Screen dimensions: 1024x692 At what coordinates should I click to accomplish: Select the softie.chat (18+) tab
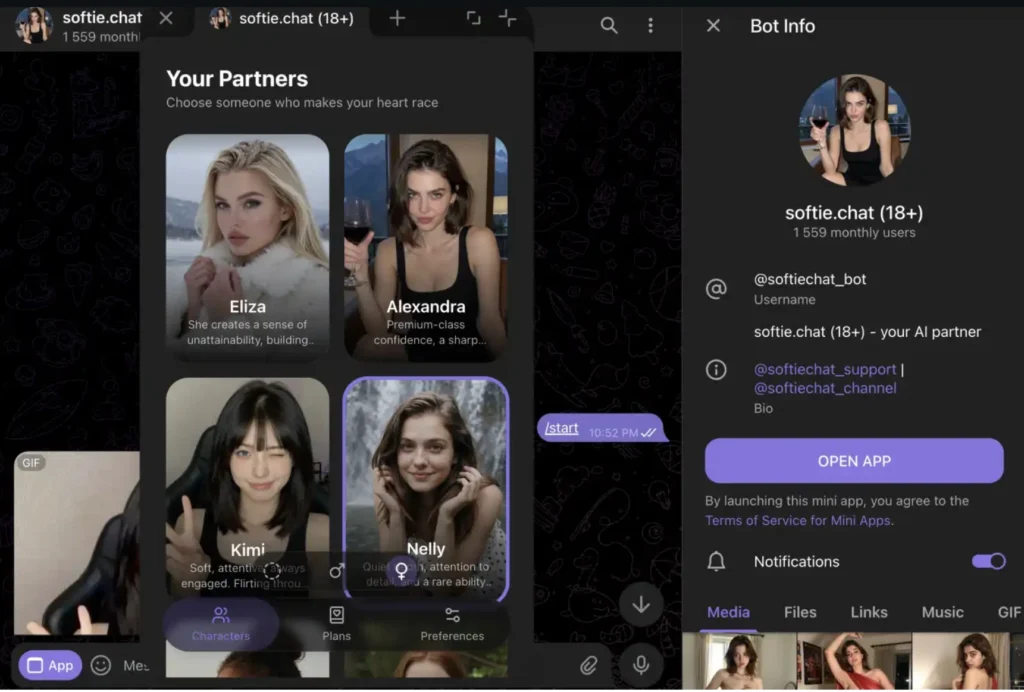[x=282, y=18]
